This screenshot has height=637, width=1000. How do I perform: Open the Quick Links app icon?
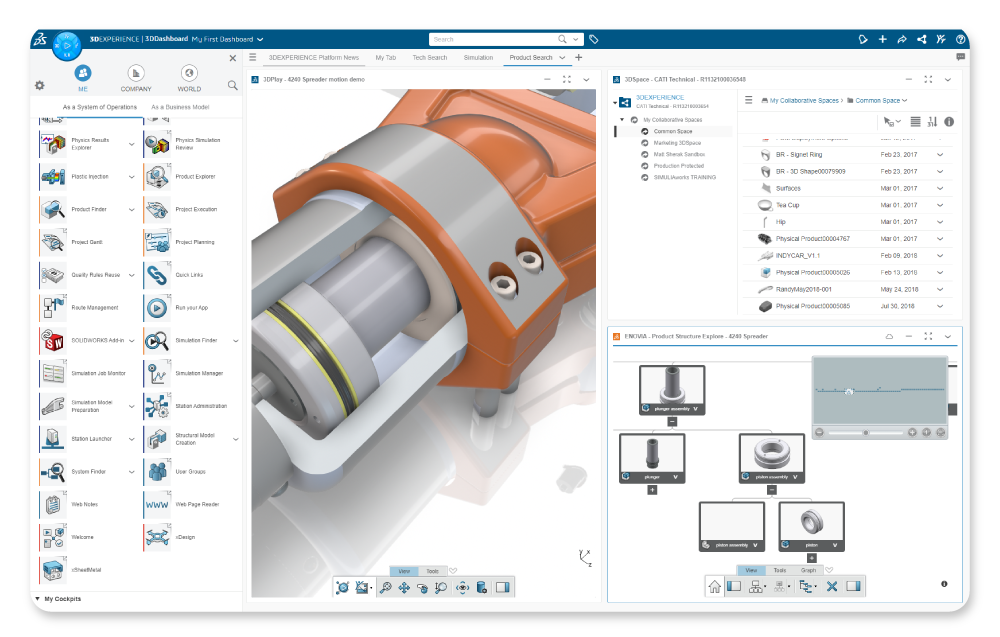[157, 275]
